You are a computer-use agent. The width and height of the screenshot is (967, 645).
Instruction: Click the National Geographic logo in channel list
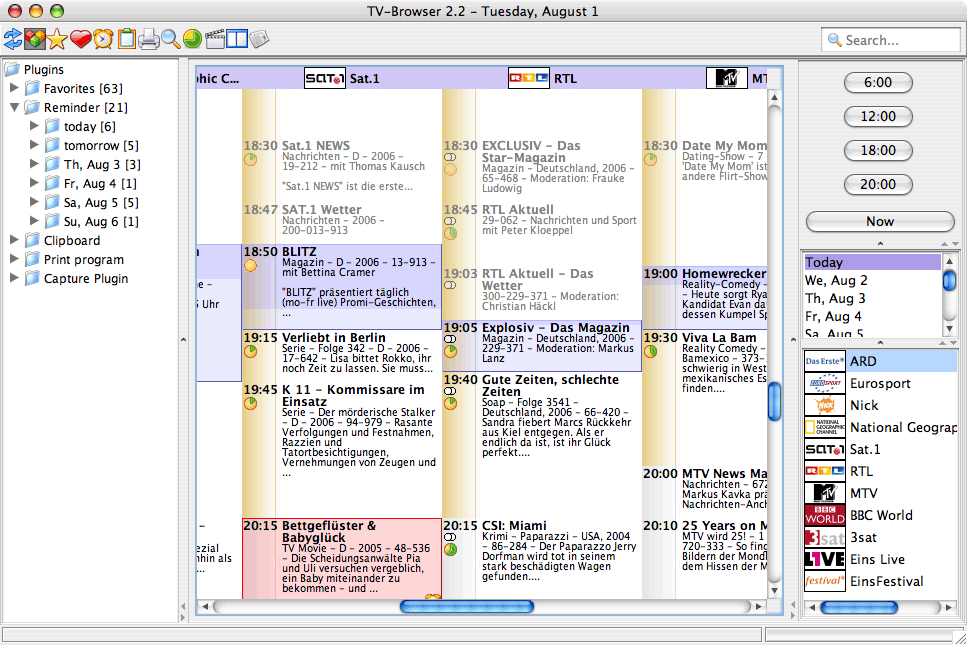(x=825, y=427)
